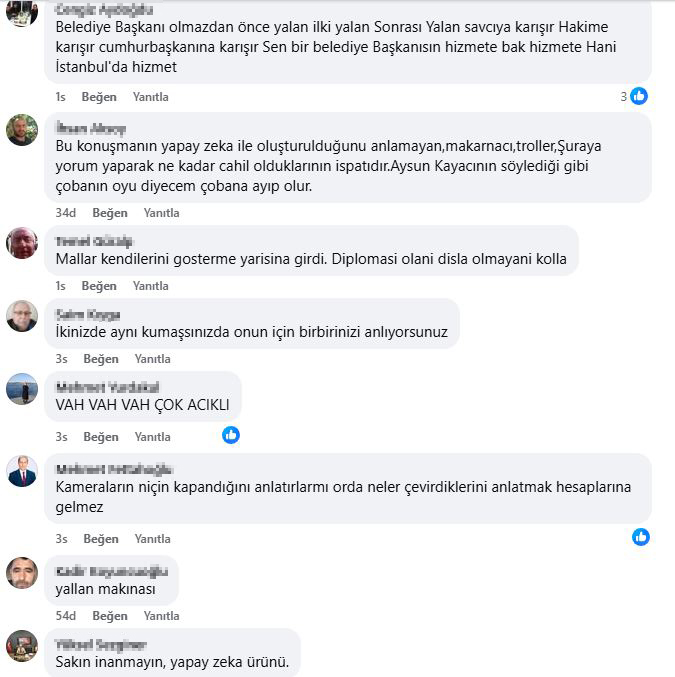Click like reaction icon with count 3
This screenshot has width=675, height=677.
(x=639, y=96)
